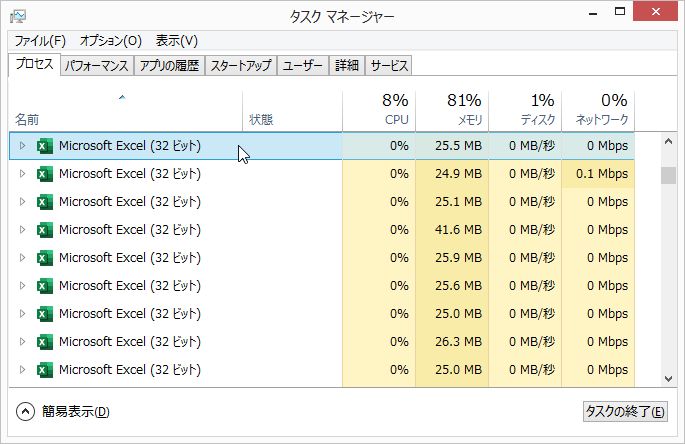The height and width of the screenshot is (444, 685).
Task: Switch to the アプリの履歴 tab
Action: pos(169,66)
